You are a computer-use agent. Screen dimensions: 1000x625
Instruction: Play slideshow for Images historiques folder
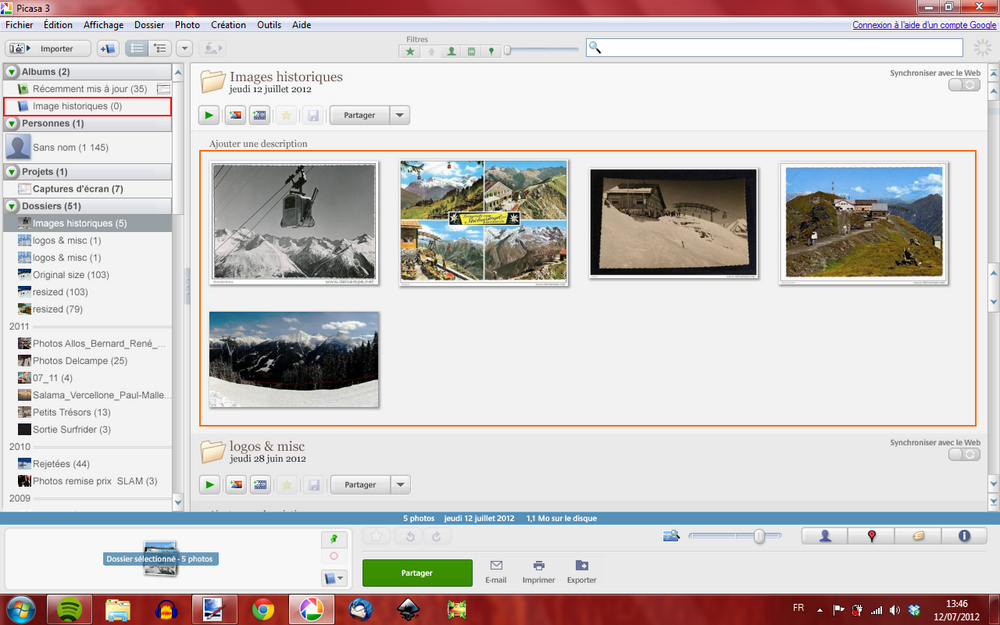point(209,115)
